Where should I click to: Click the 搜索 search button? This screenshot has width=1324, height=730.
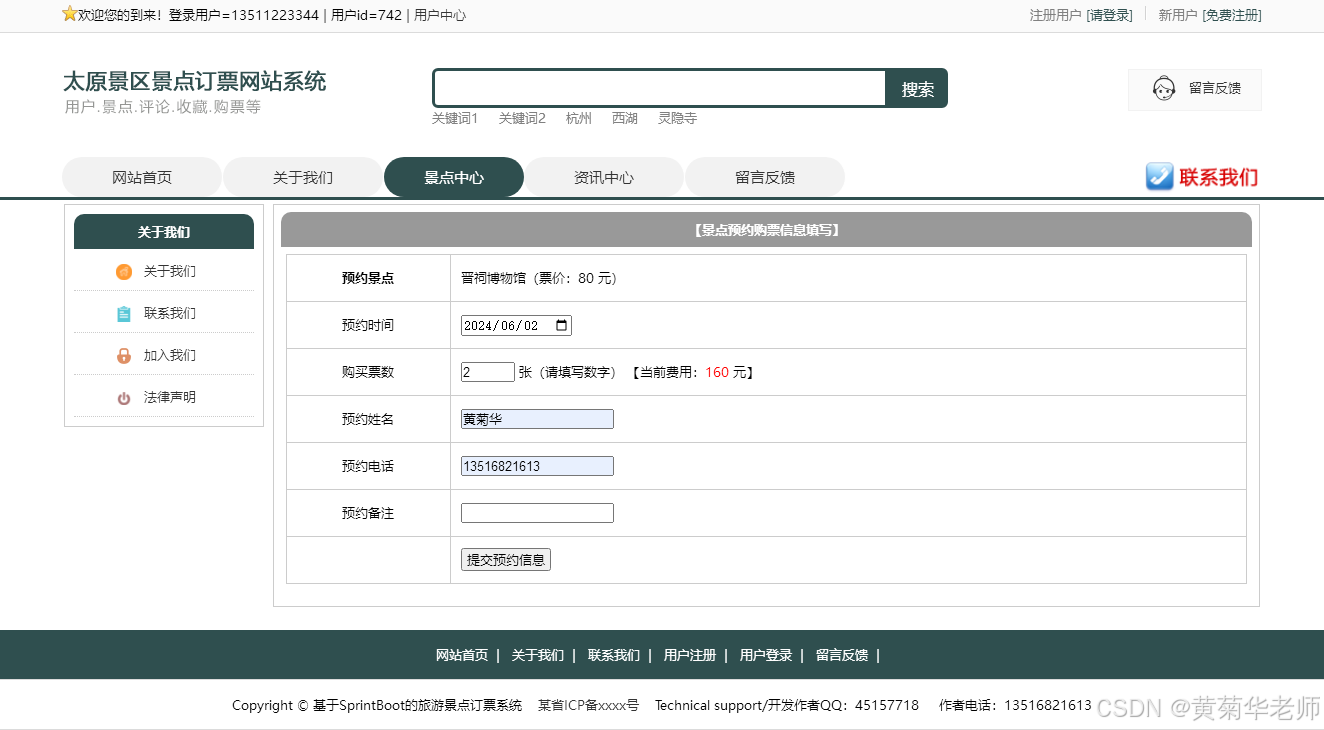pyautogui.click(x=917, y=88)
